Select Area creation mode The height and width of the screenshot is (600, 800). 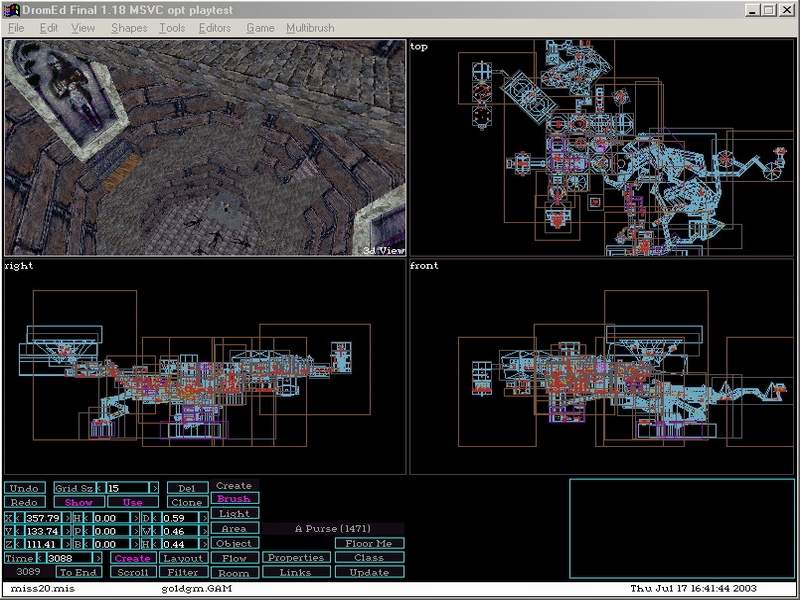[x=234, y=529]
